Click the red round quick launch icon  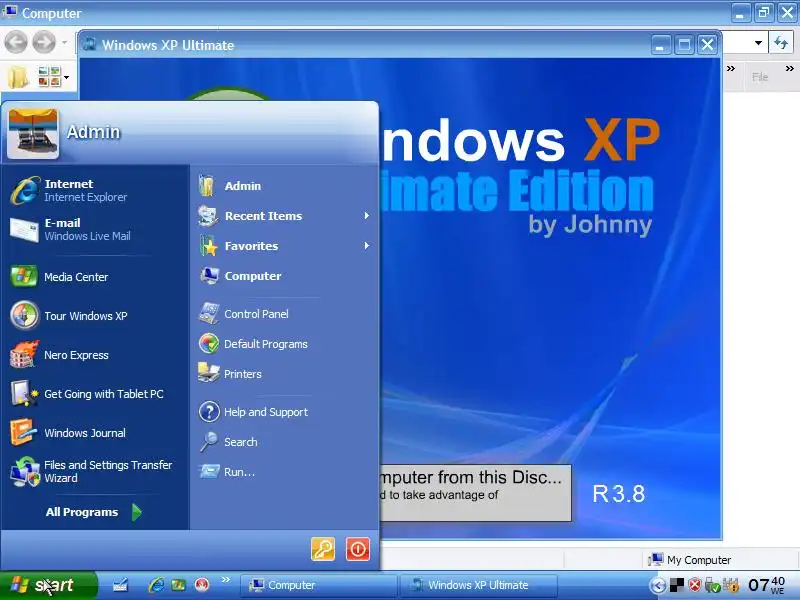click(202, 585)
